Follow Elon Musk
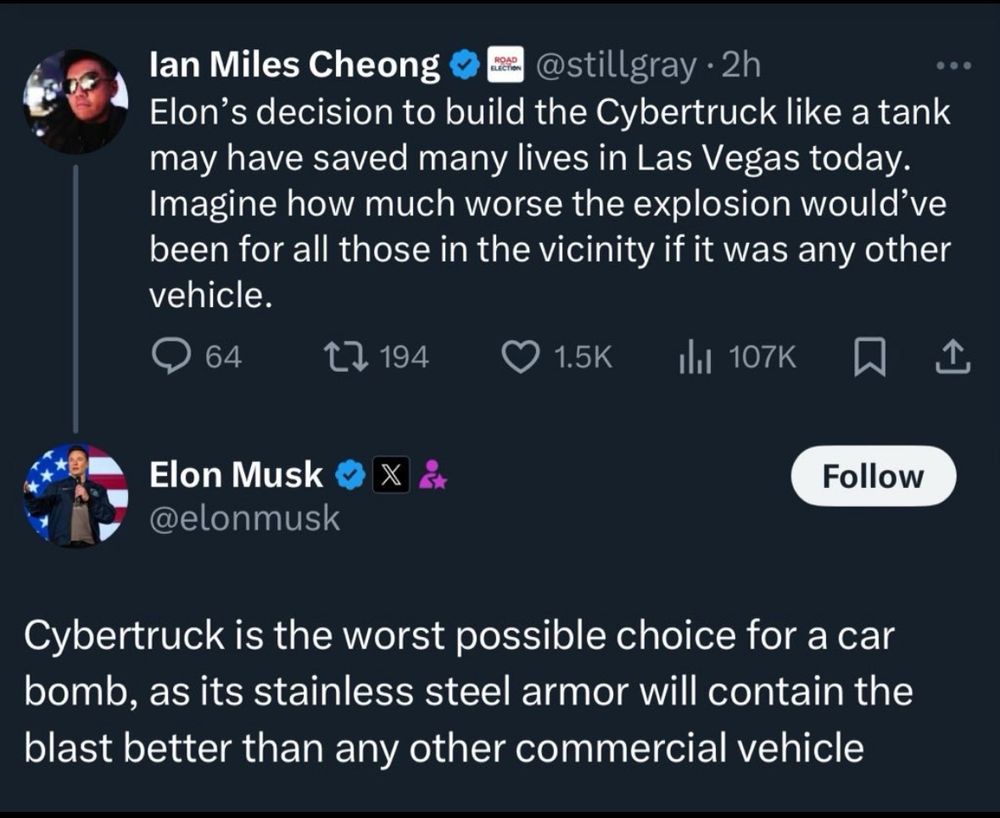 [873, 476]
